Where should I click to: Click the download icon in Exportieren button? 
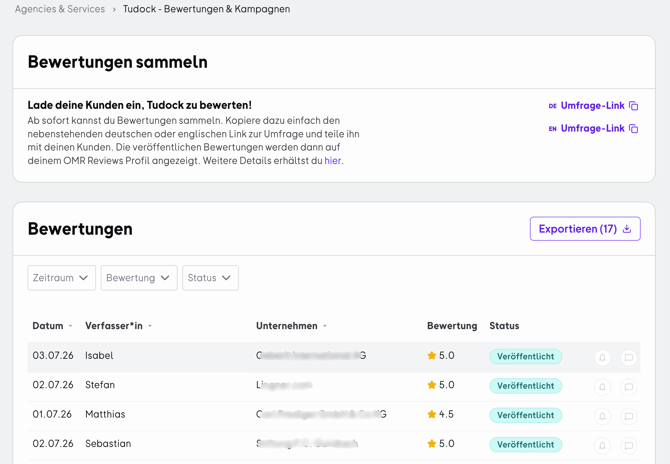tap(627, 229)
